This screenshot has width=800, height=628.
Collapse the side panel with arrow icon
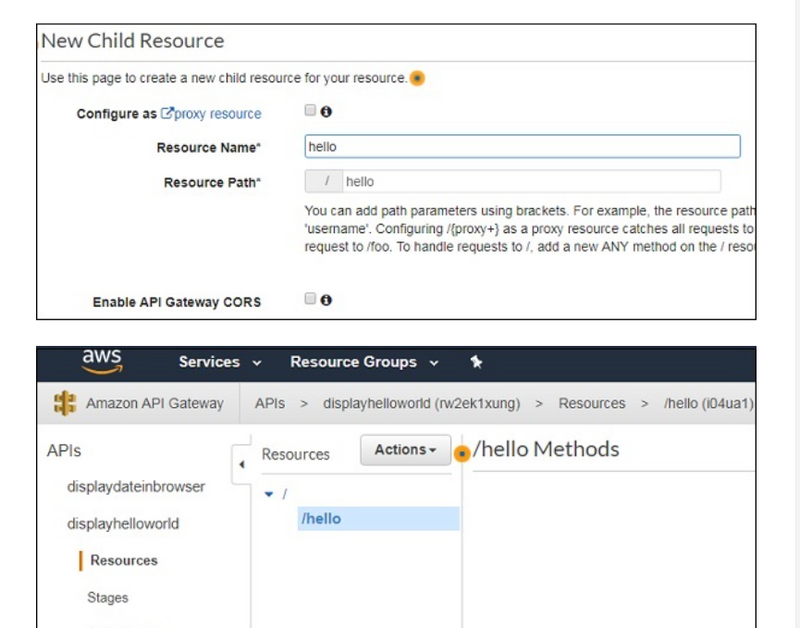coord(241,466)
